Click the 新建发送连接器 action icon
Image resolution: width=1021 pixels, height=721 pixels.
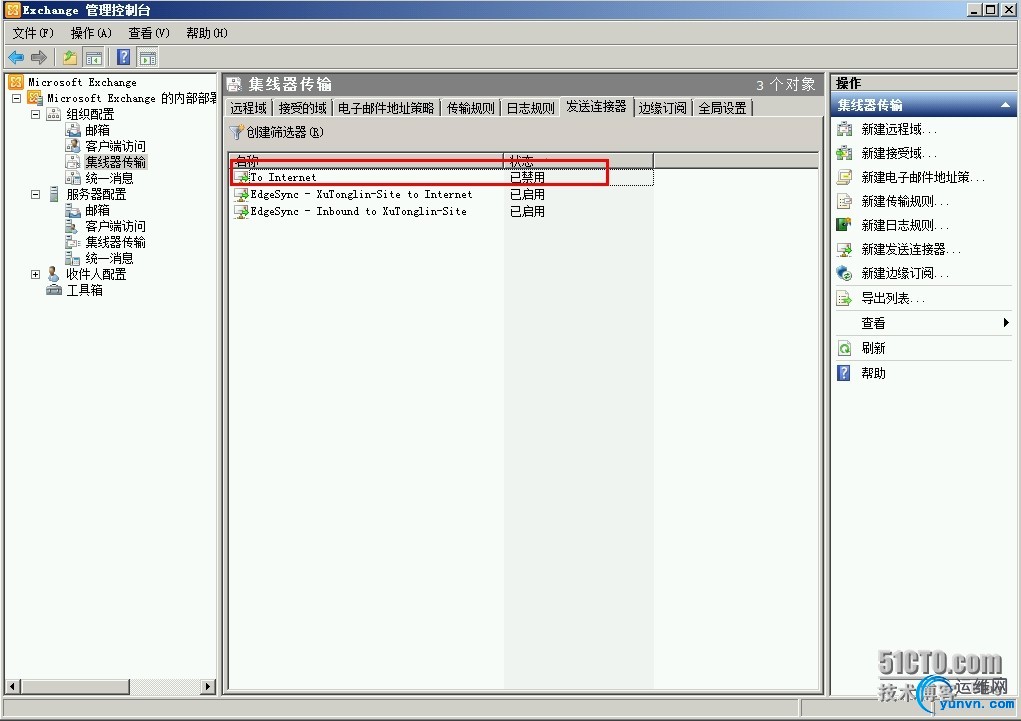[845, 249]
